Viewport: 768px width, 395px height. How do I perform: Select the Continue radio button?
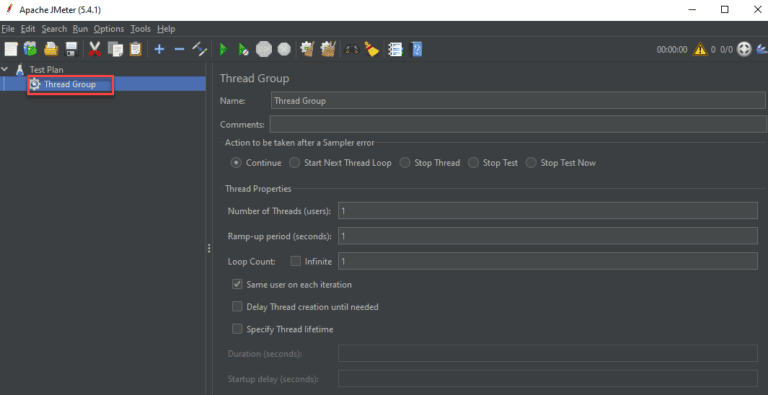point(237,163)
